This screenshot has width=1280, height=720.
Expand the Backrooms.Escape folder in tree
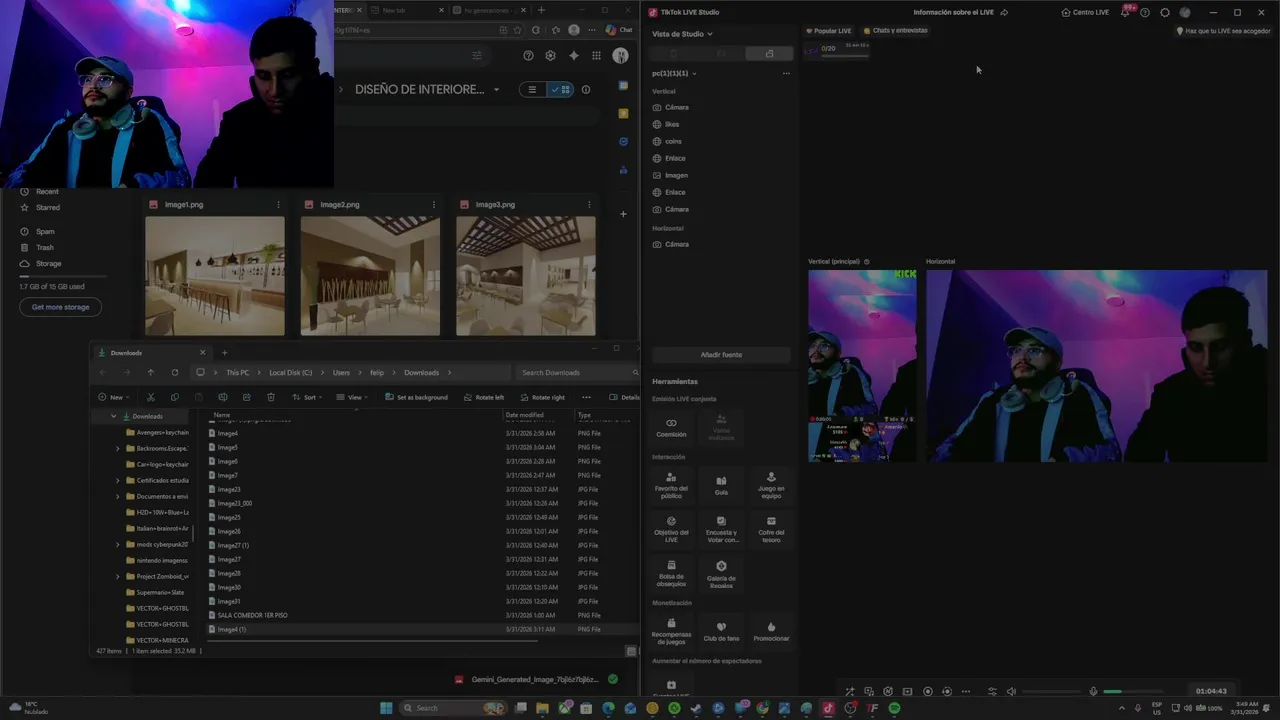point(117,448)
